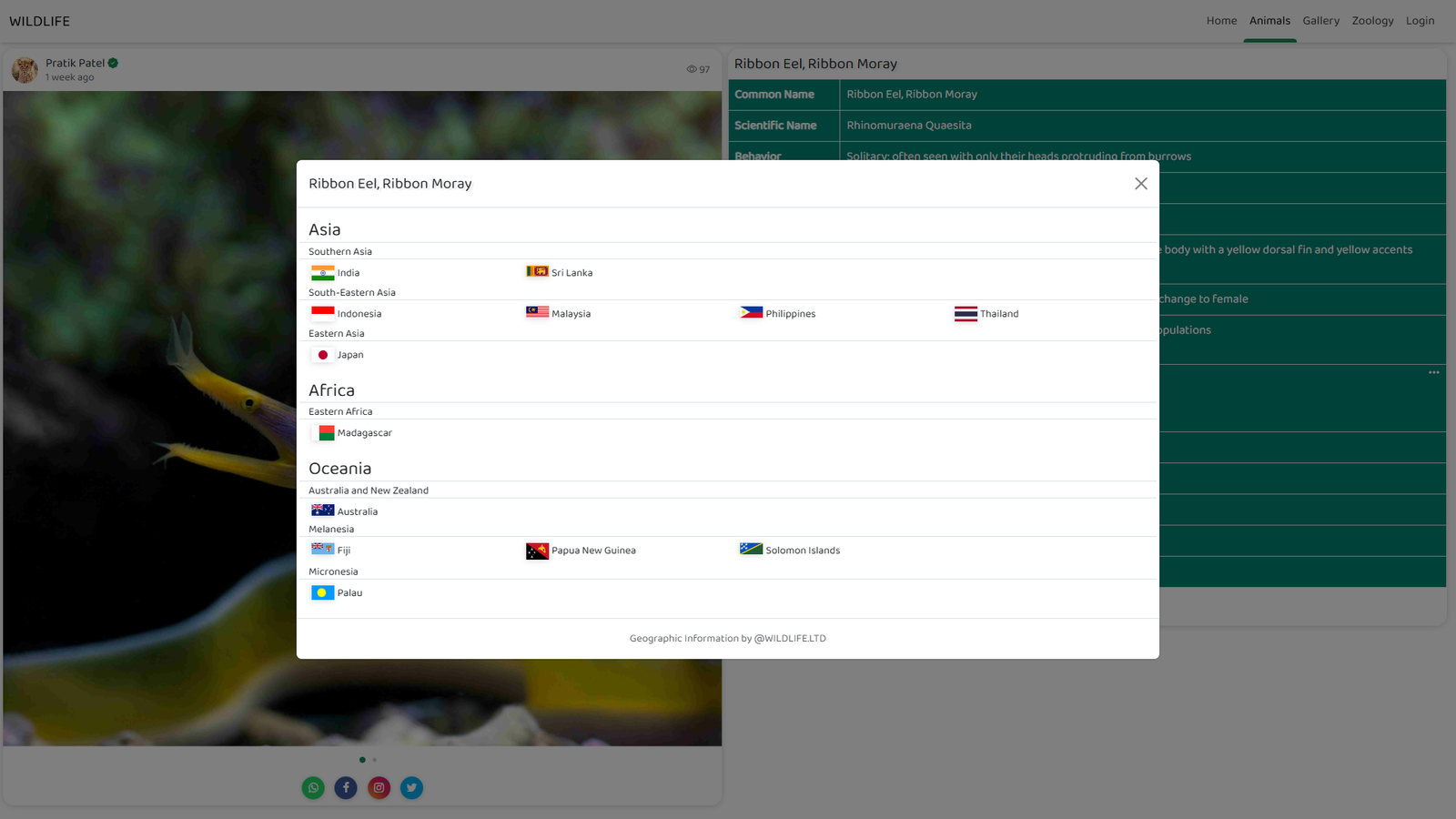Close the Ribbon Eel geographic modal

[1140, 184]
